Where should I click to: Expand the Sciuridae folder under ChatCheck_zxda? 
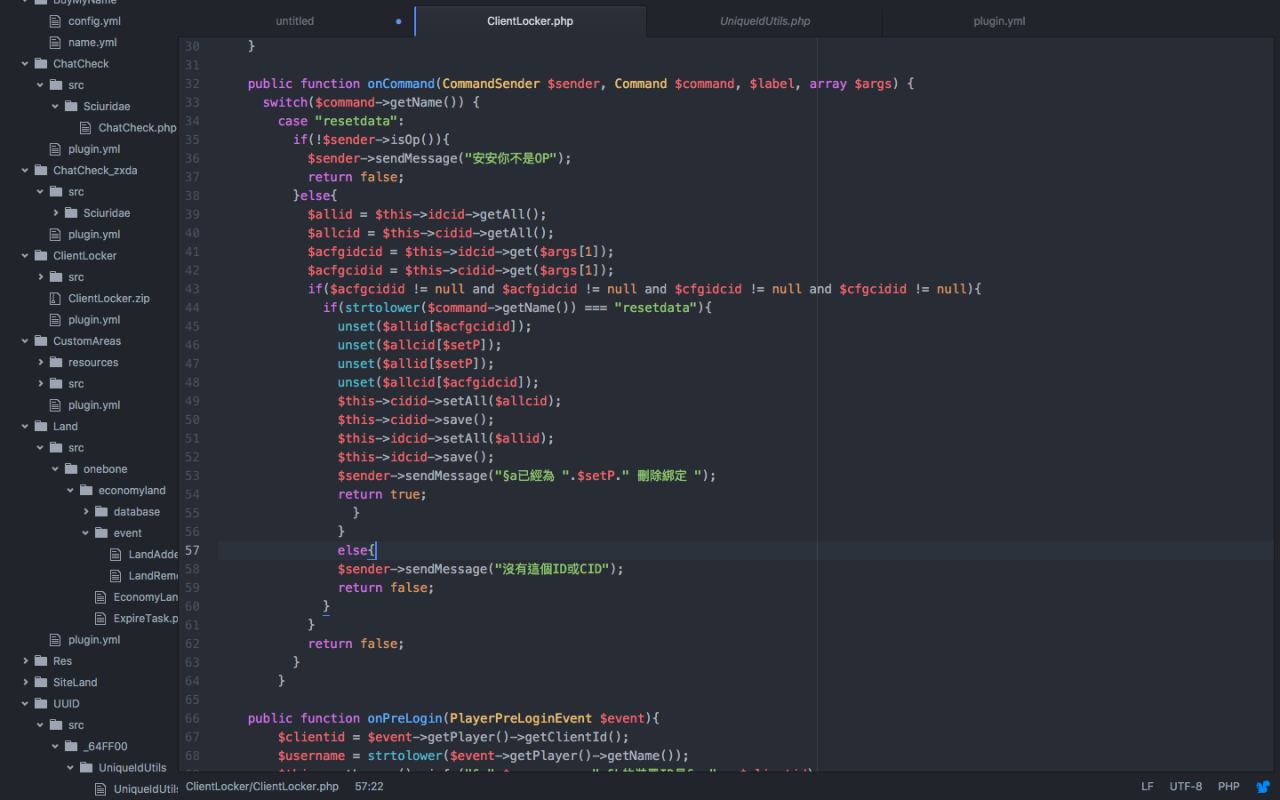(x=56, y=213)
